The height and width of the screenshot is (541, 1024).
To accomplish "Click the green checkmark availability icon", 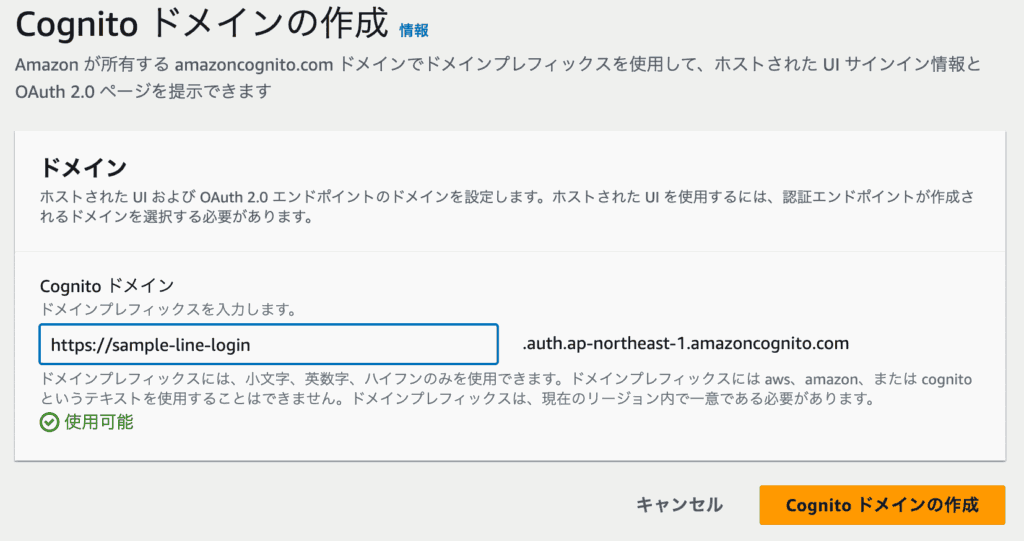I will coord(50,422).
